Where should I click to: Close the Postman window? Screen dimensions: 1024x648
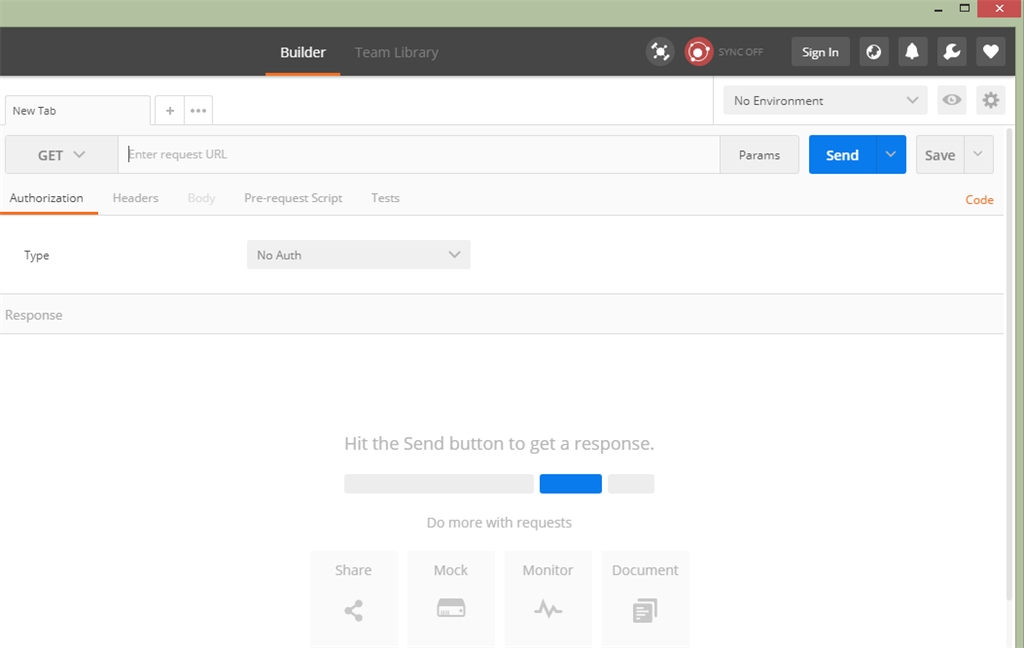pos(1000,8)
